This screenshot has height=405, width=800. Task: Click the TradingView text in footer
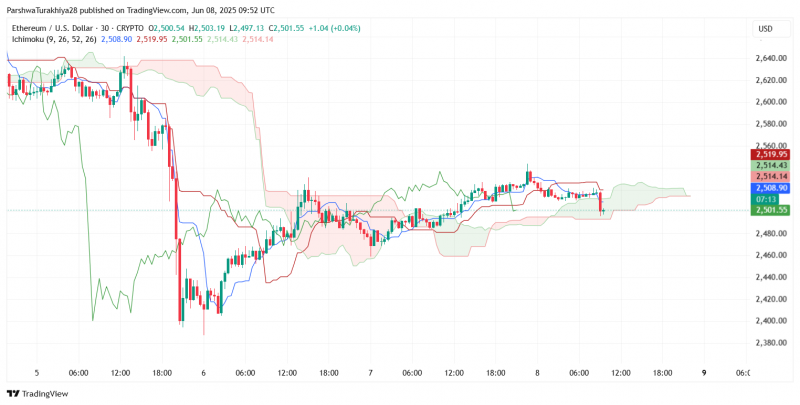(45, 394)
